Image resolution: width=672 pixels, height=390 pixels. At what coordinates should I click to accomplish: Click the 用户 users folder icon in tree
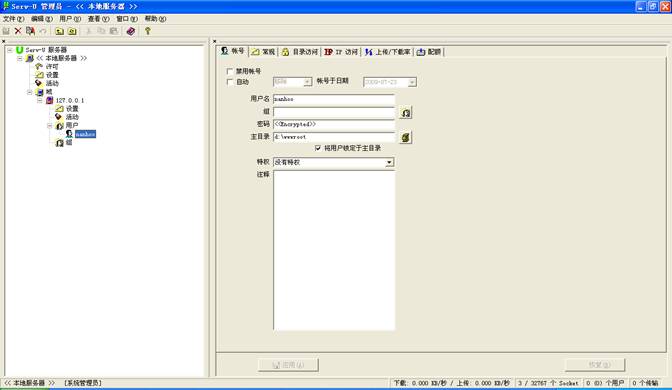click(60, 126)
